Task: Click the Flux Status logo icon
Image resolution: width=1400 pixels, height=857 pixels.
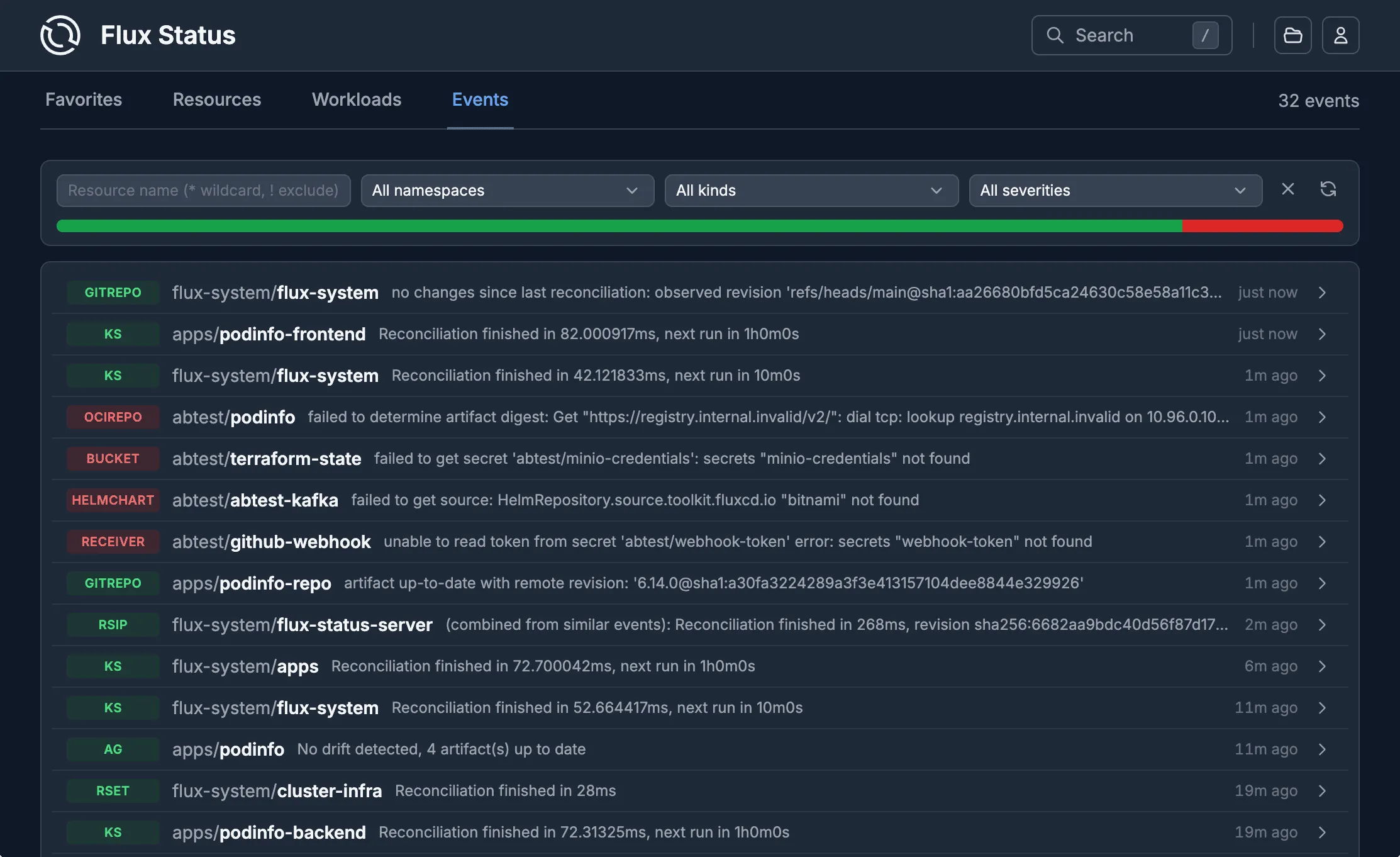Action: coord(60,35)
